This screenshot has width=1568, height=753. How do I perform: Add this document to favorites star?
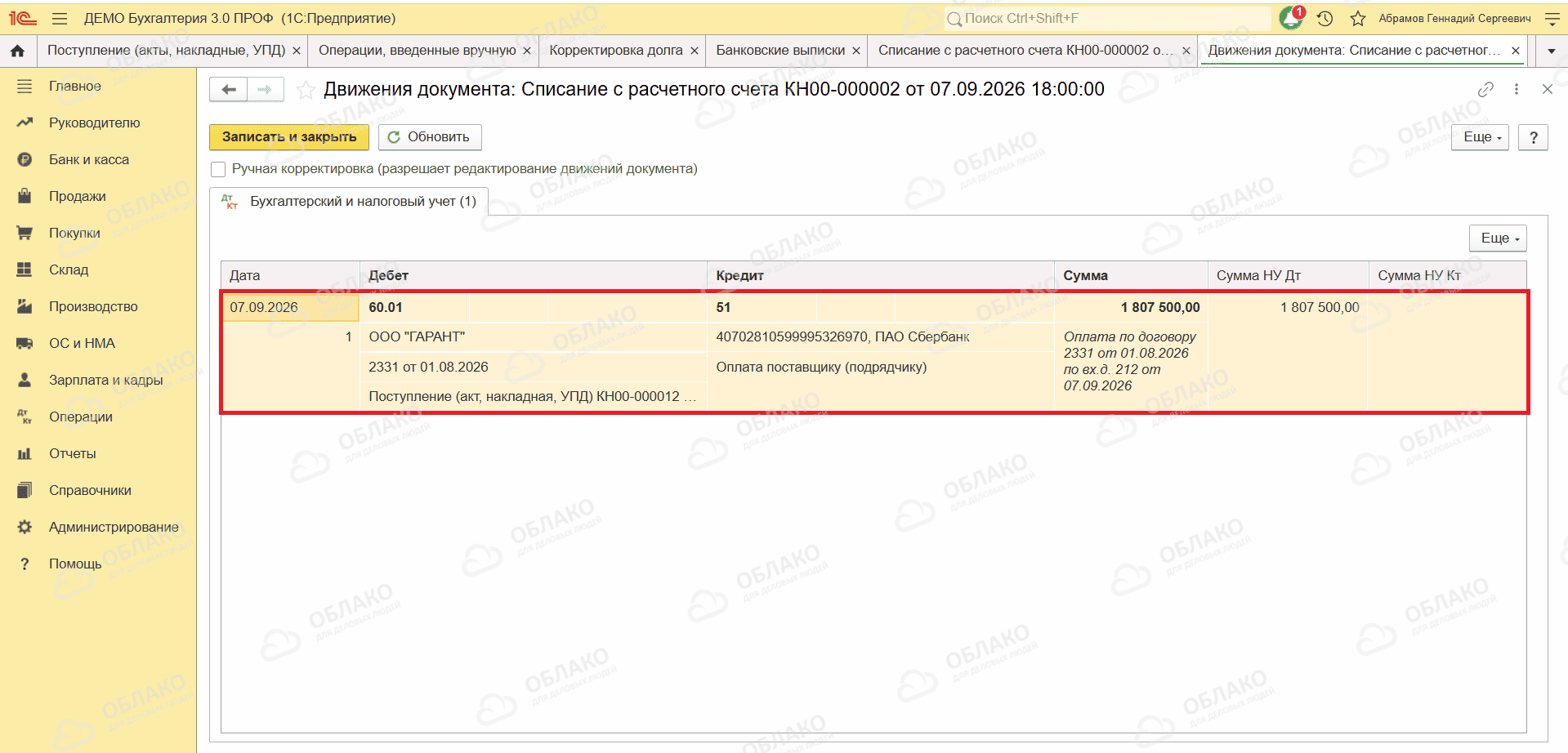306,90
